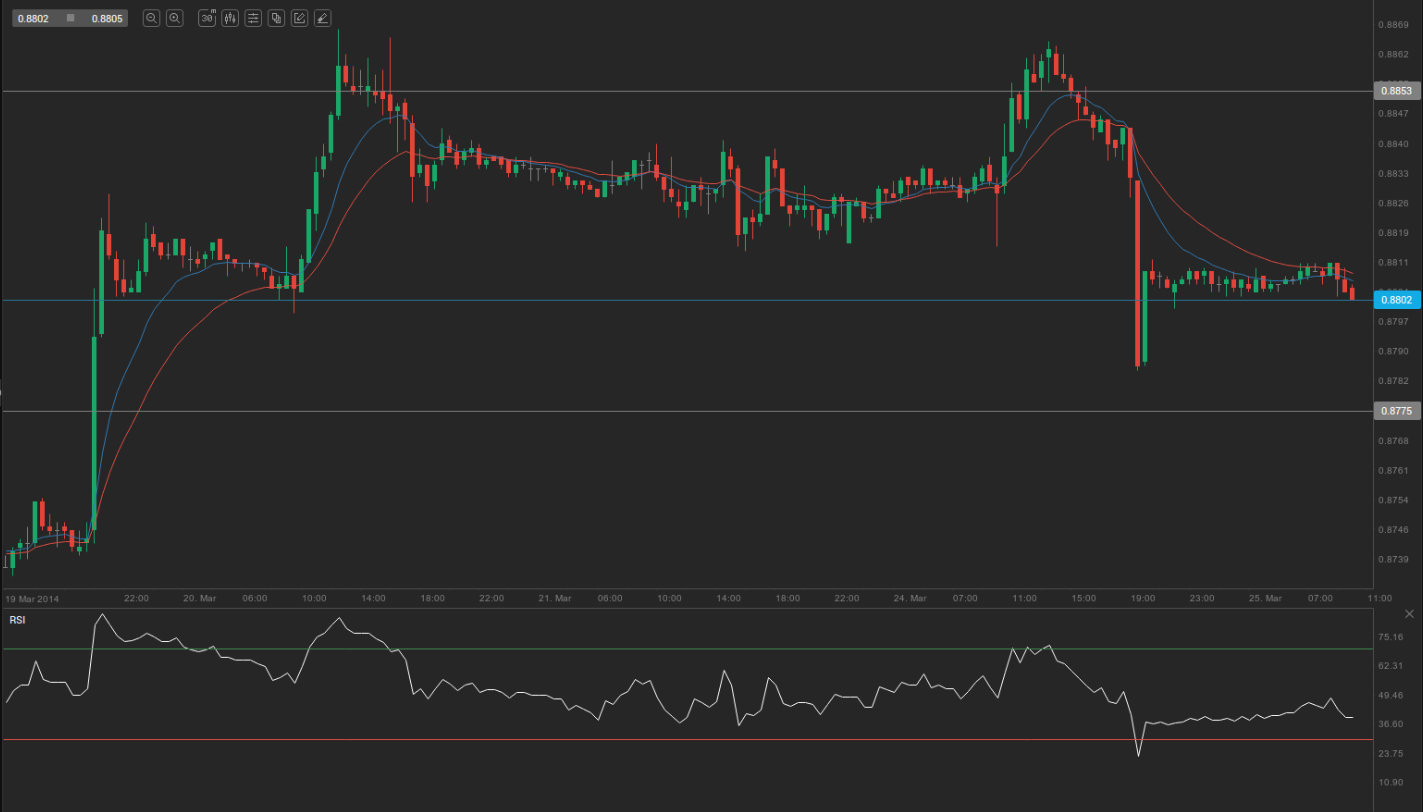Viewport: 1423px width, 812px height.
Task: Open the 30-minute timeframe selector
Action: click(207, 18)
